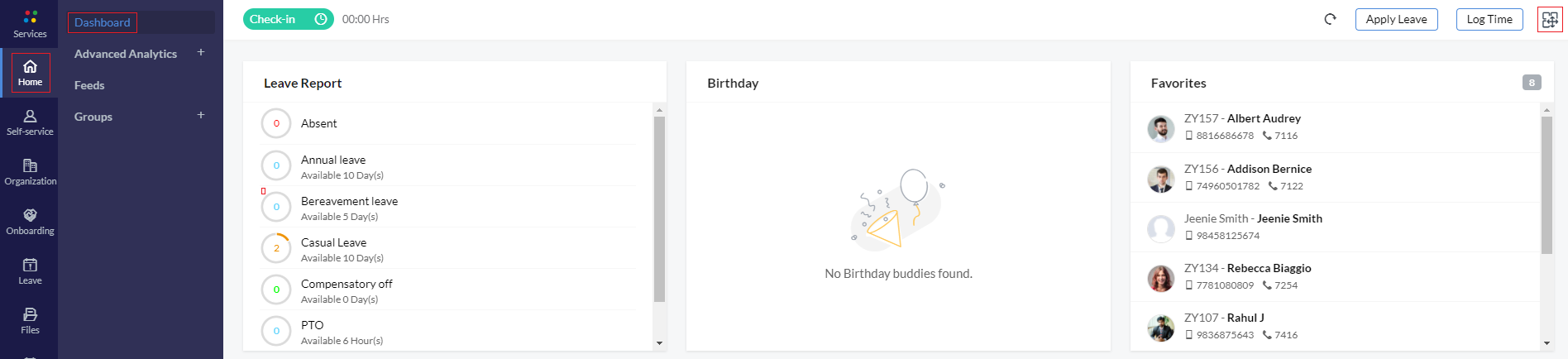Open the Leave calendar icon
Viewport: 1568px width, 359px height.
click(30, 265)
